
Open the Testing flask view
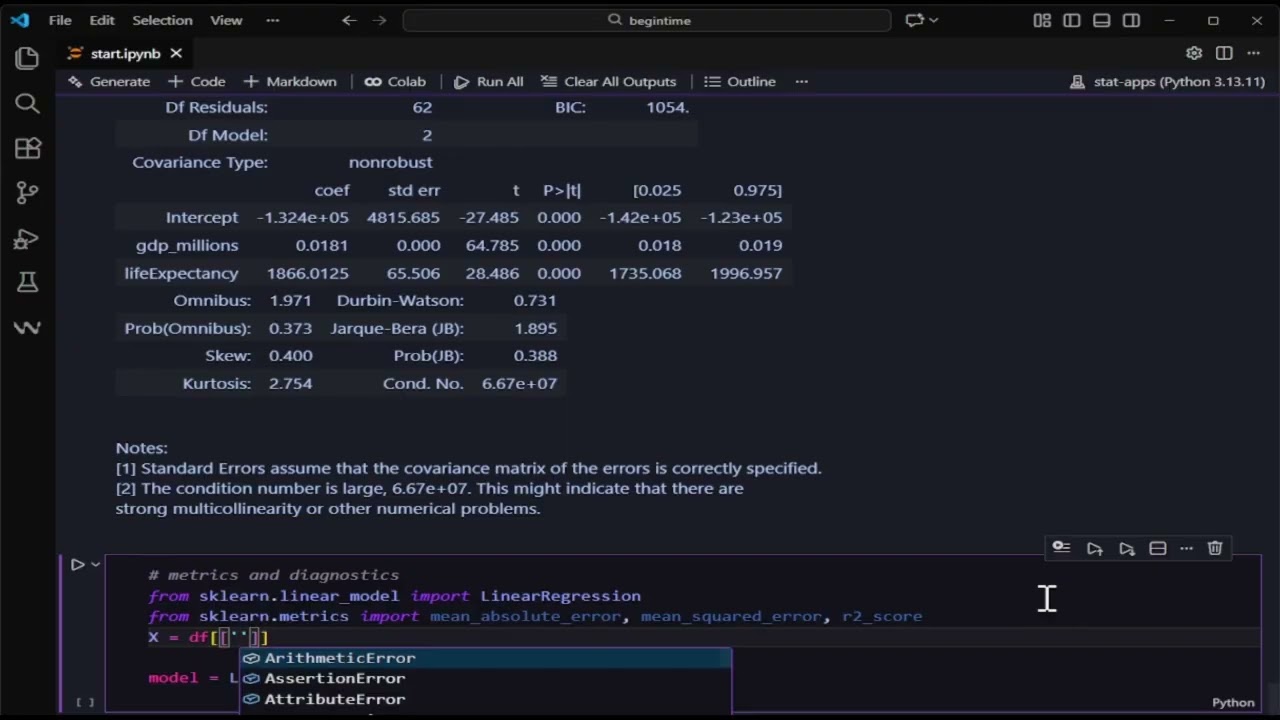27,283
